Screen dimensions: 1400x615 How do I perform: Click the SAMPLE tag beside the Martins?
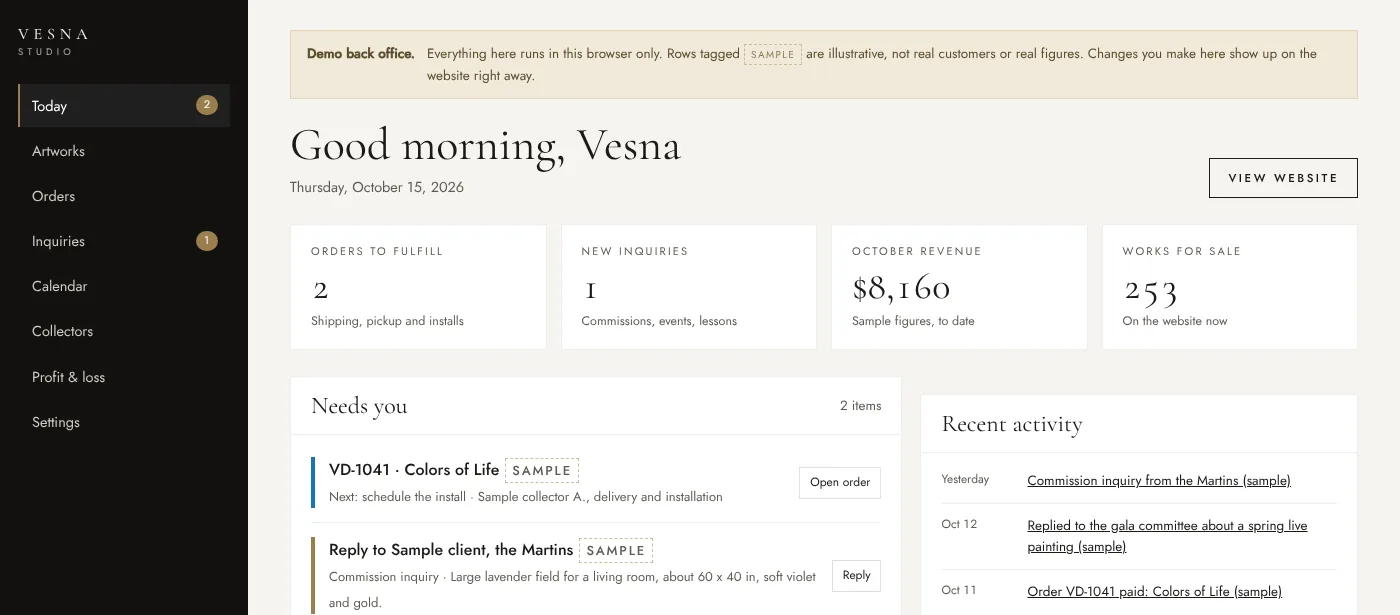tap(616, 550)
